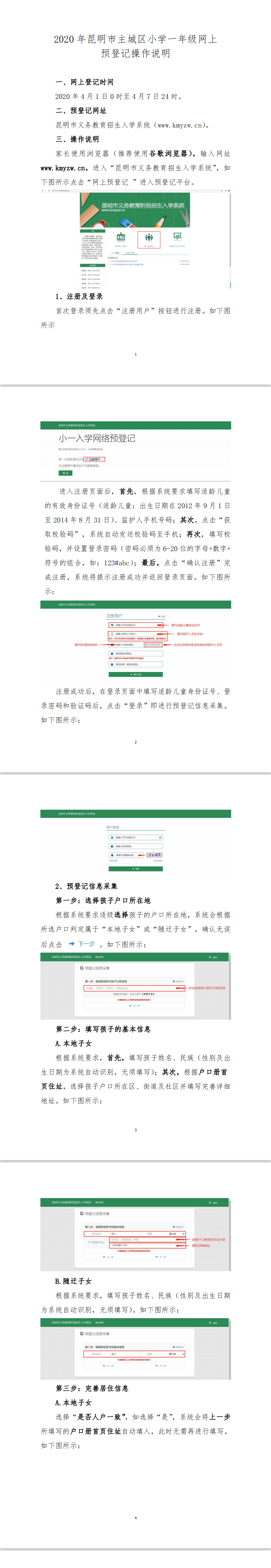Click the 点击获取校验码 button in the 注册用户 form
271x1568 pixels.
coord(153,645)
